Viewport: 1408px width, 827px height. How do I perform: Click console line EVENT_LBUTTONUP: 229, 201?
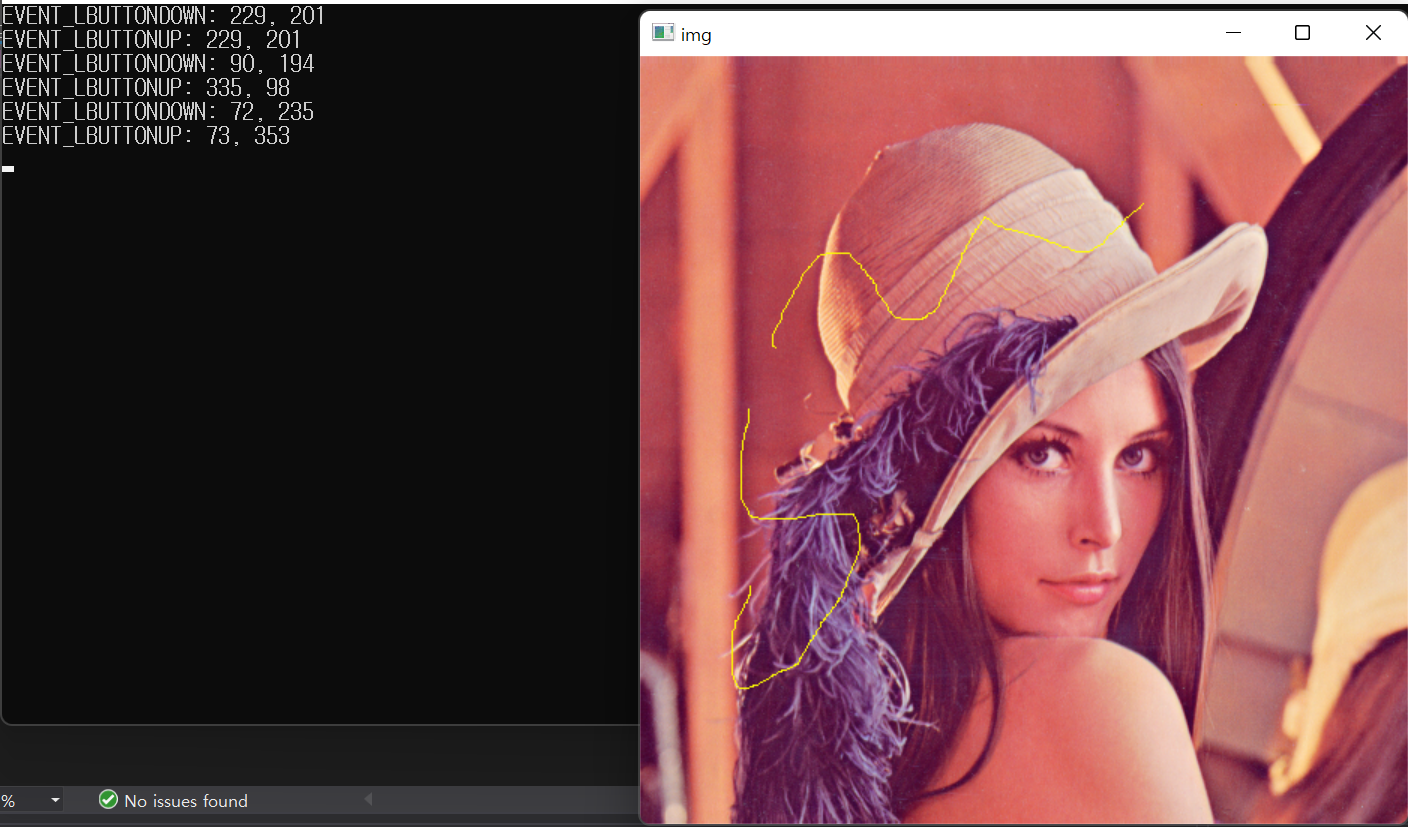coord(151,40)
